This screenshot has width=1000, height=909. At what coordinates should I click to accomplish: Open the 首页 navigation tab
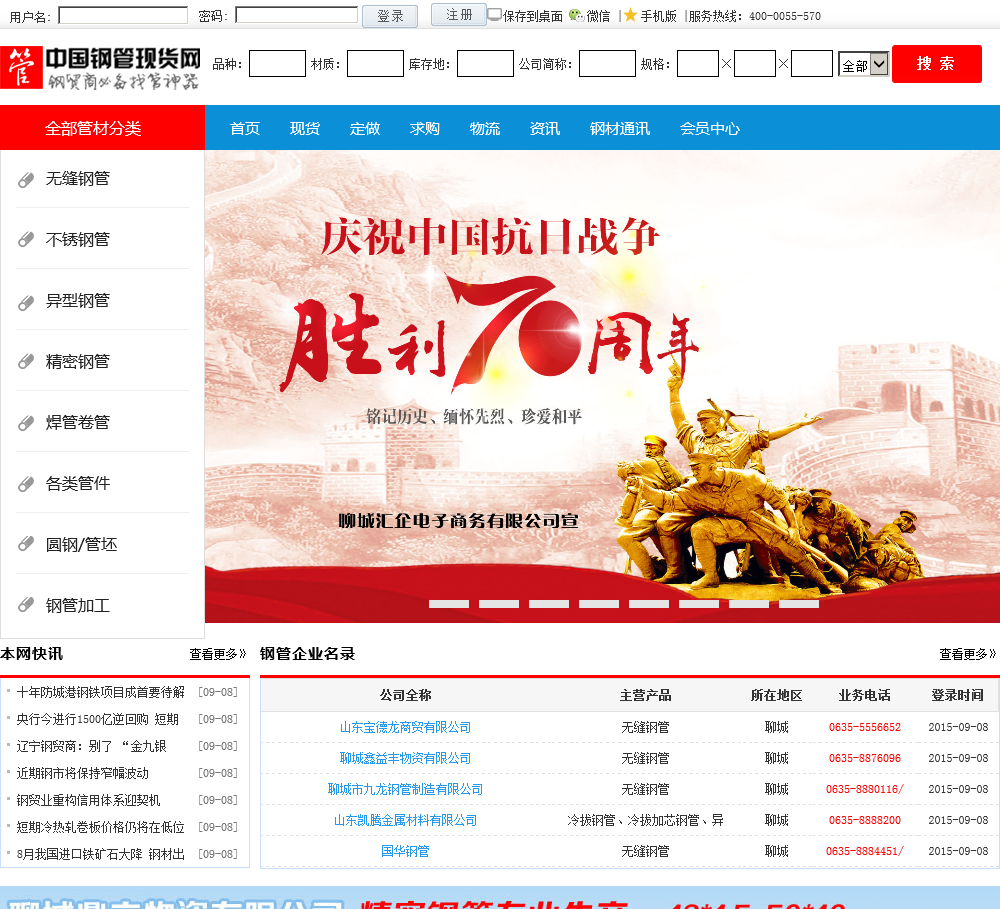[x=245, y=128]
